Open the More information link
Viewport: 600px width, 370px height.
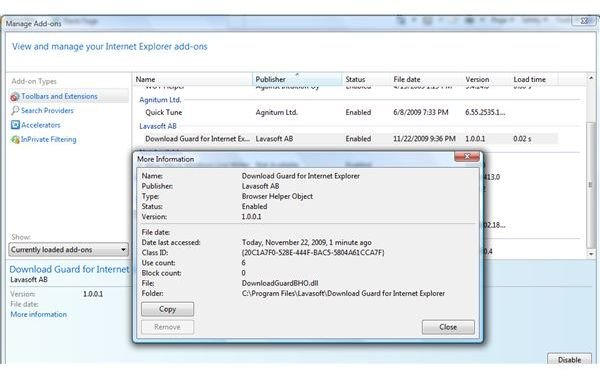click(39, 315)
